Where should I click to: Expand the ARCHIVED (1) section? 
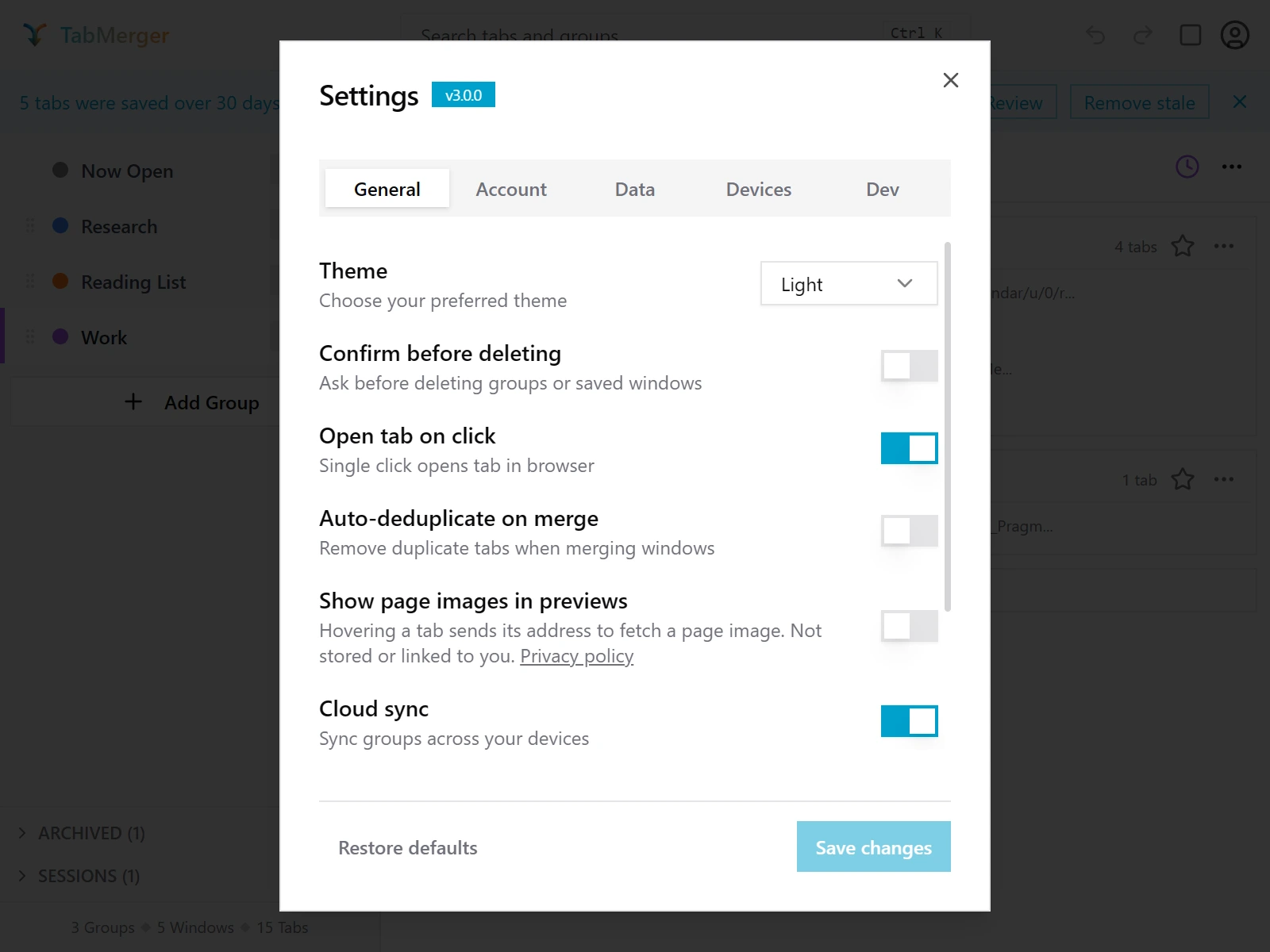click(83, 833)
